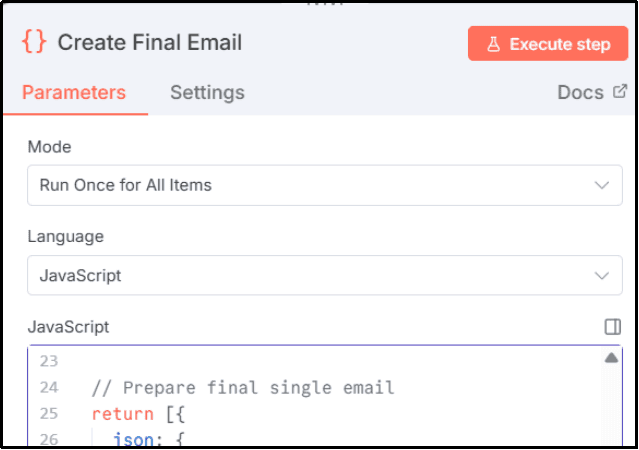Click line number 23 in the gutter
The height and width of the screenshot is (450, 639).
47,362
